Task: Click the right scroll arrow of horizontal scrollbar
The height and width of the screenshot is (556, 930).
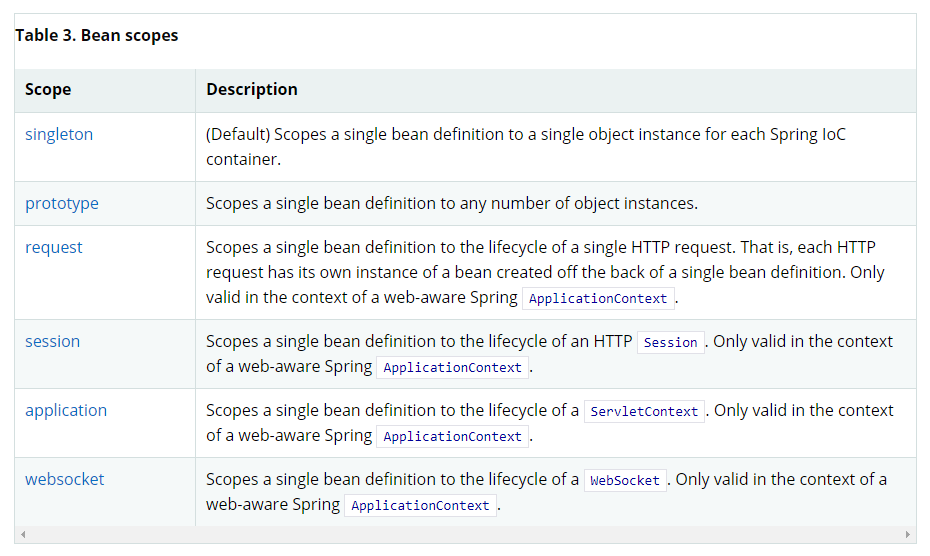Action: pos(907,535)
